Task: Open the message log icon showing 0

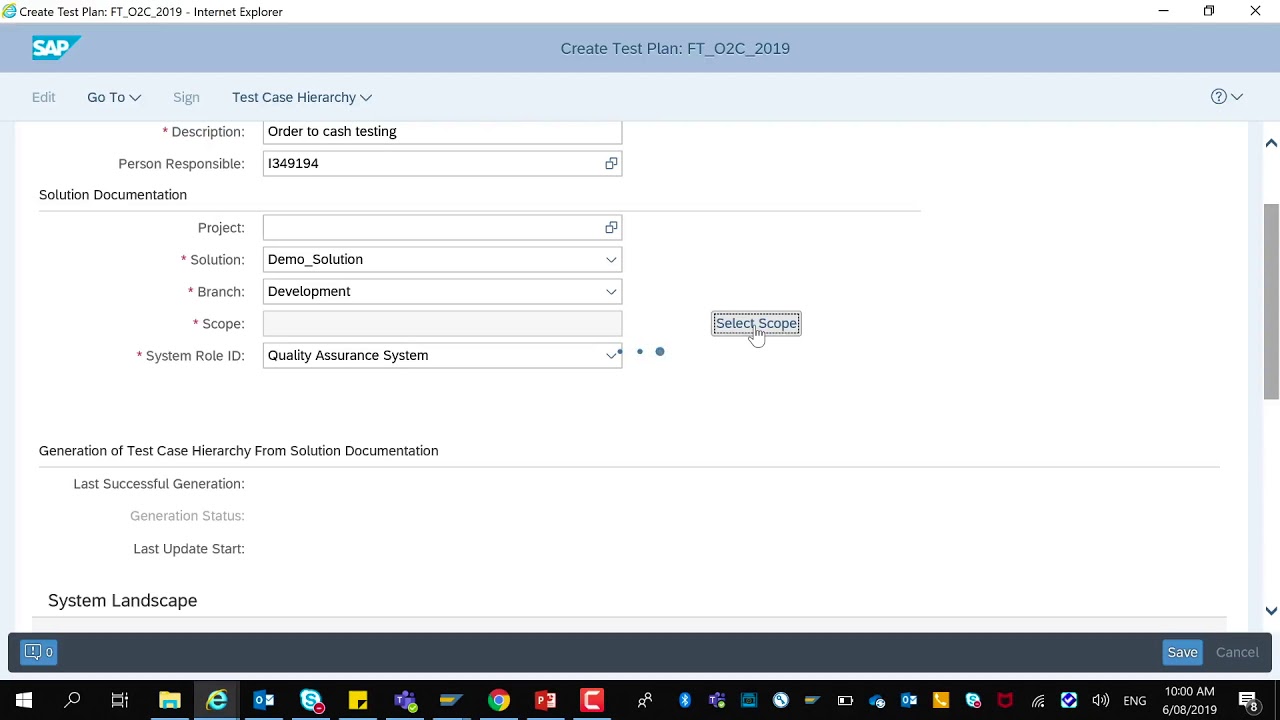Action: [x=39, y=652]
